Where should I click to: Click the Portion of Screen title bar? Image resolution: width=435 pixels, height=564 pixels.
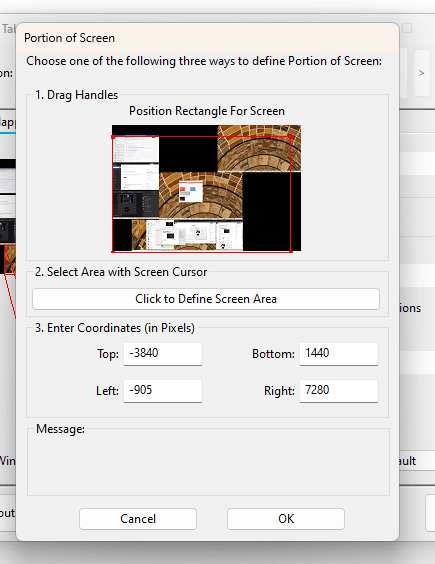(x=207, y=38)
